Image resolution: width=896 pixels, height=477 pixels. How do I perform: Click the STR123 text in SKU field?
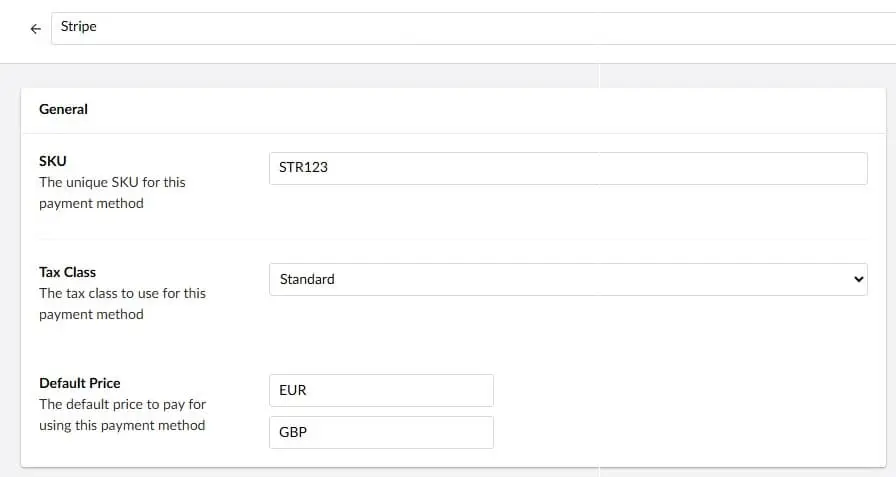coord(304,168)
